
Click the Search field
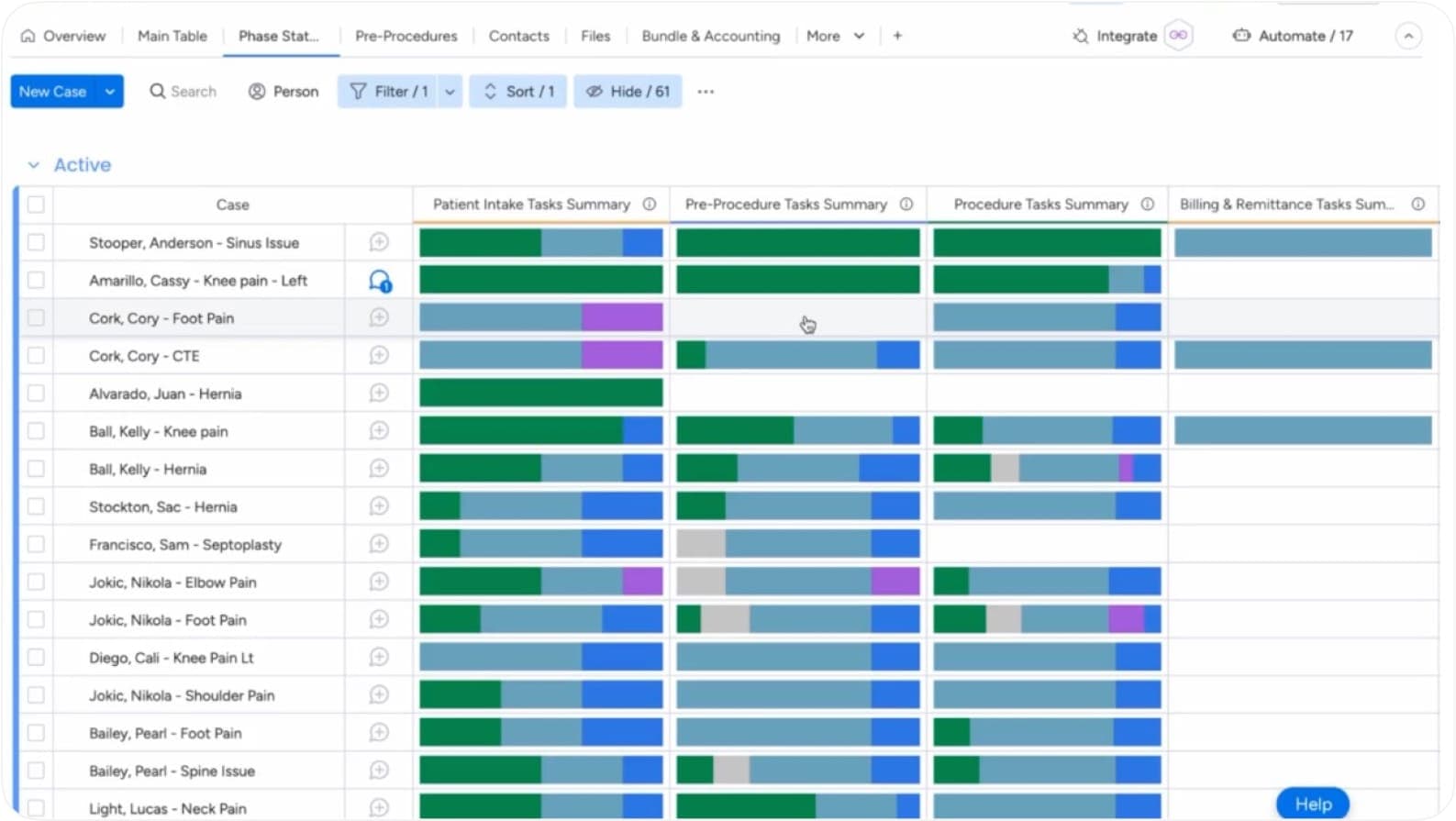click(x=183, y=92)
